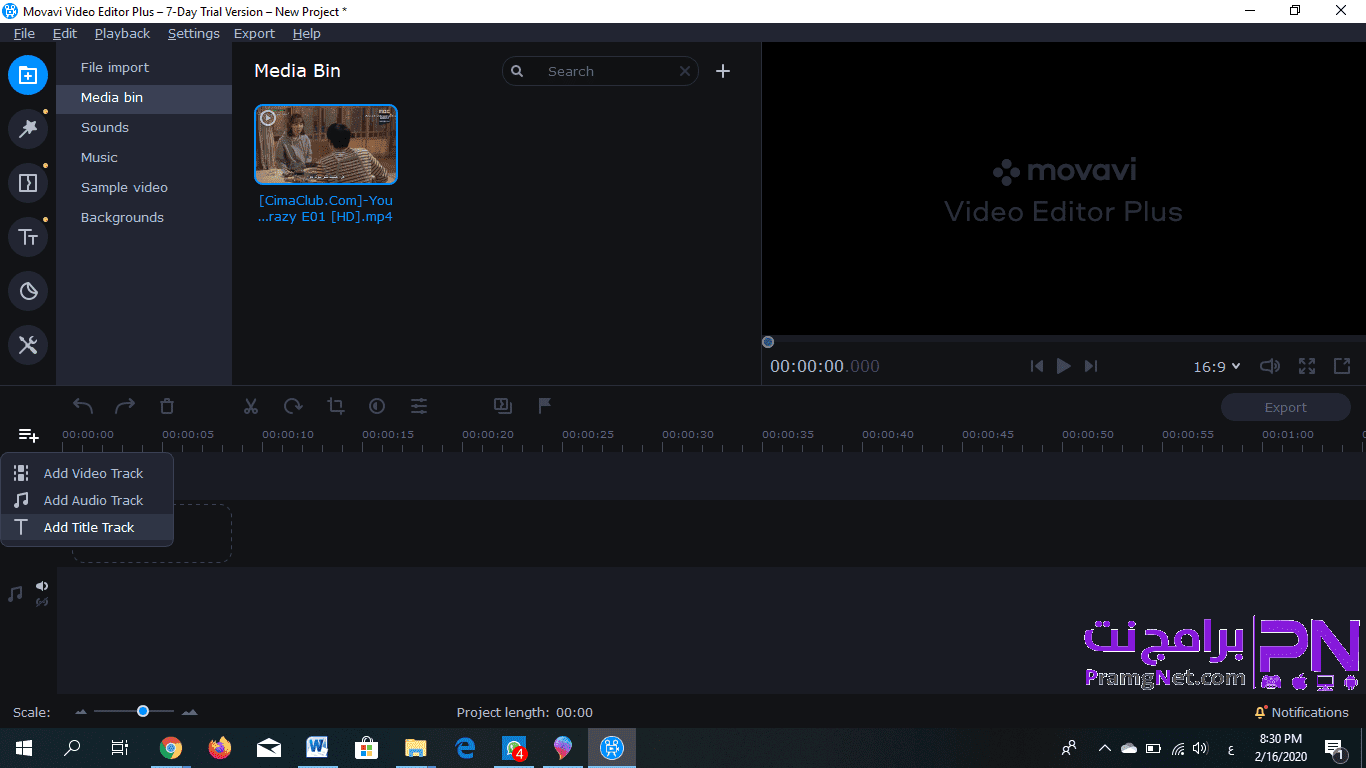Click the music note icon on the audio track
1366x768 pixels.
15,594
